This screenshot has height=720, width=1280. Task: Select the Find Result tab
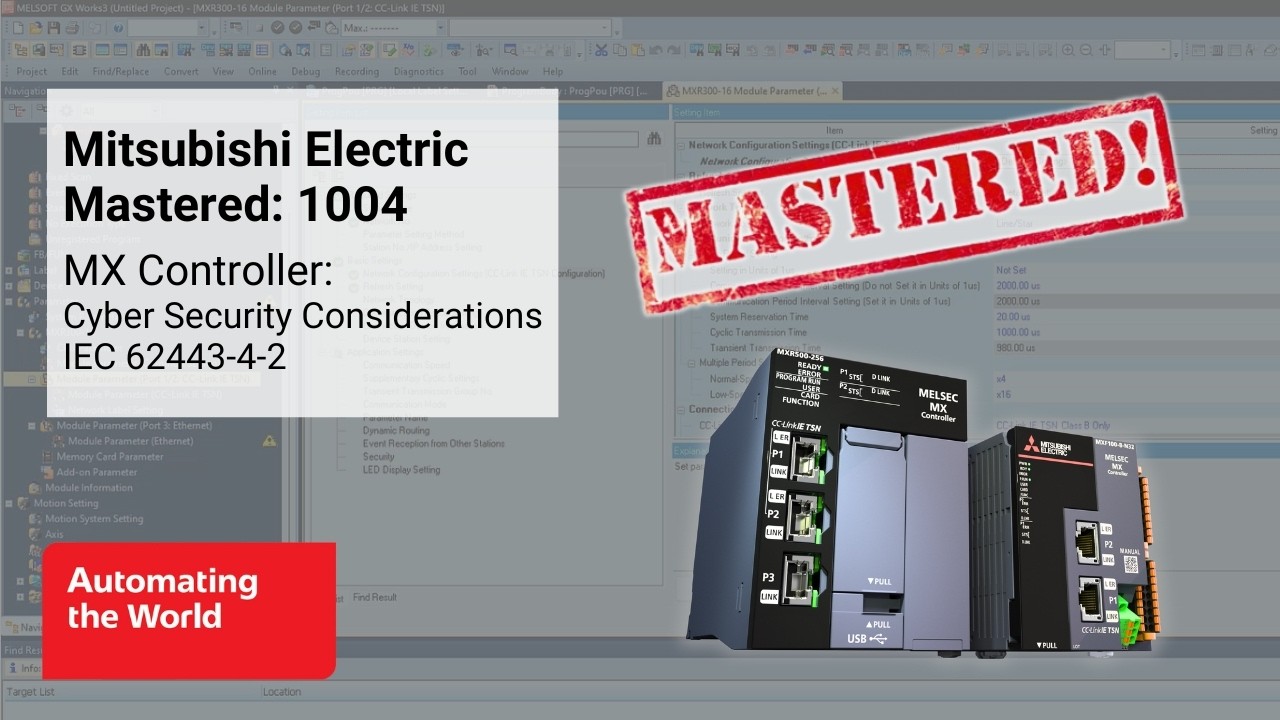375,597
